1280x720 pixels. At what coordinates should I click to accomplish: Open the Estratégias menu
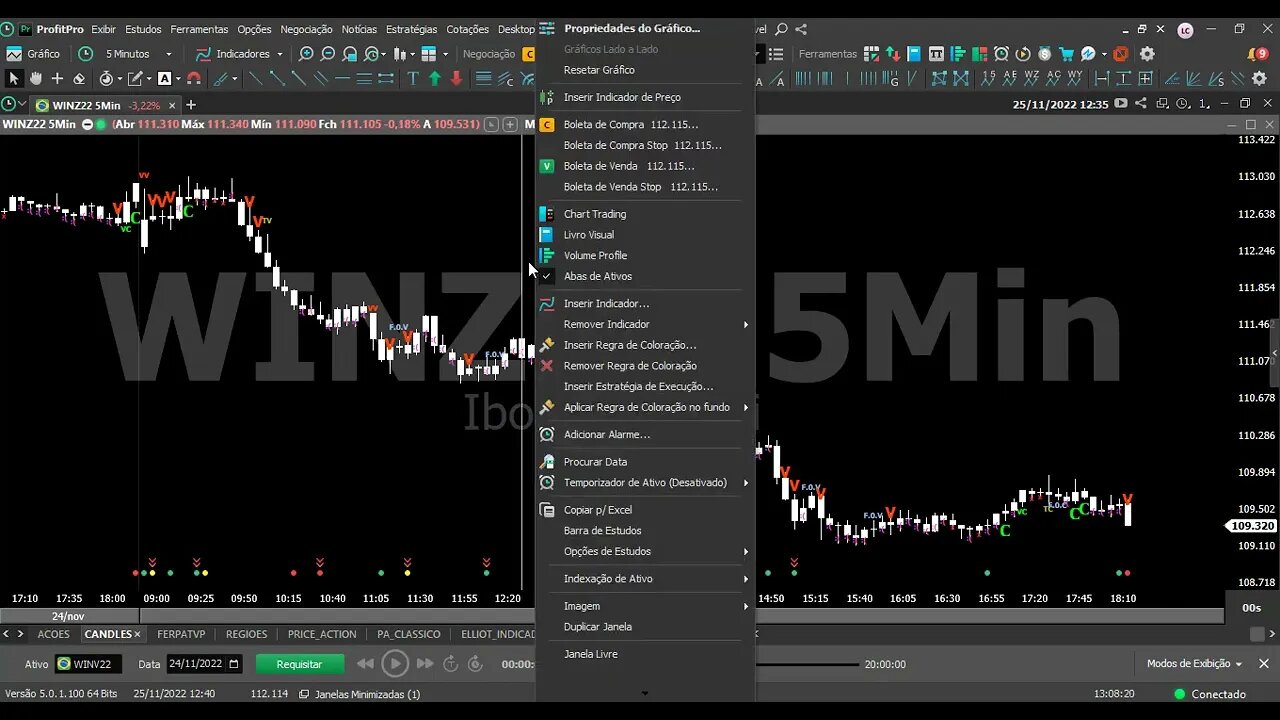pyautogui.click(x=411, y=29)
